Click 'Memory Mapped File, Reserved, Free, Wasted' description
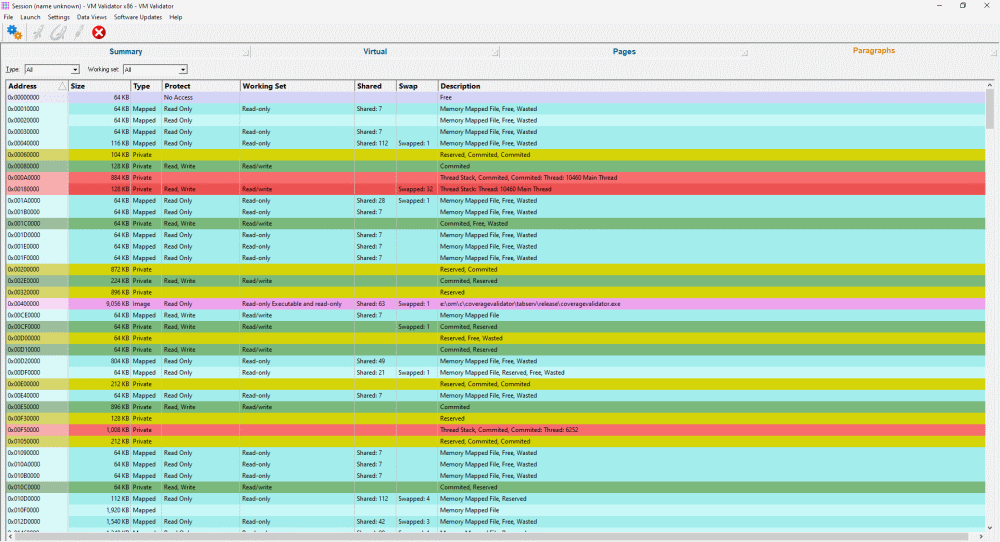Viewport: 1000px width, 542px height. coord(502,373)
